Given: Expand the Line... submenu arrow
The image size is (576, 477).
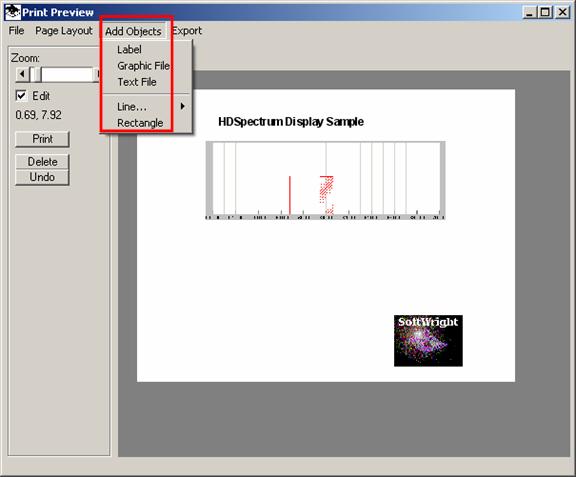Looking at the screenshot, I should [183, 107].
